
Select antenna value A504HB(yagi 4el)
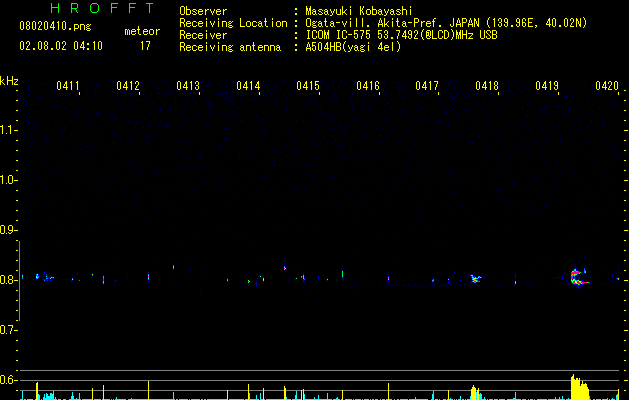[x=353, y=47]
